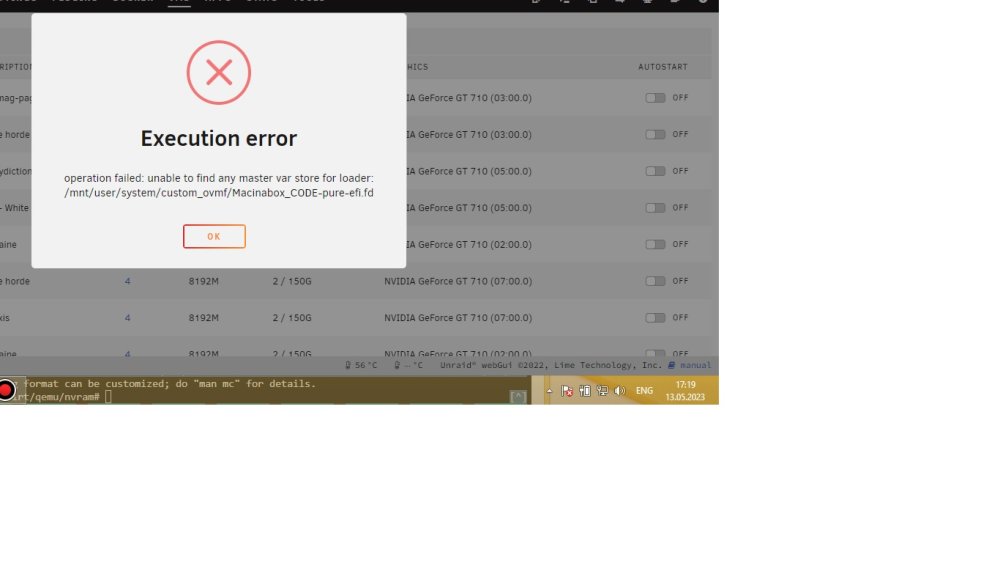Click the xis VM name
This screenshot has width=1000, height=563.
[x=5, y=318]
